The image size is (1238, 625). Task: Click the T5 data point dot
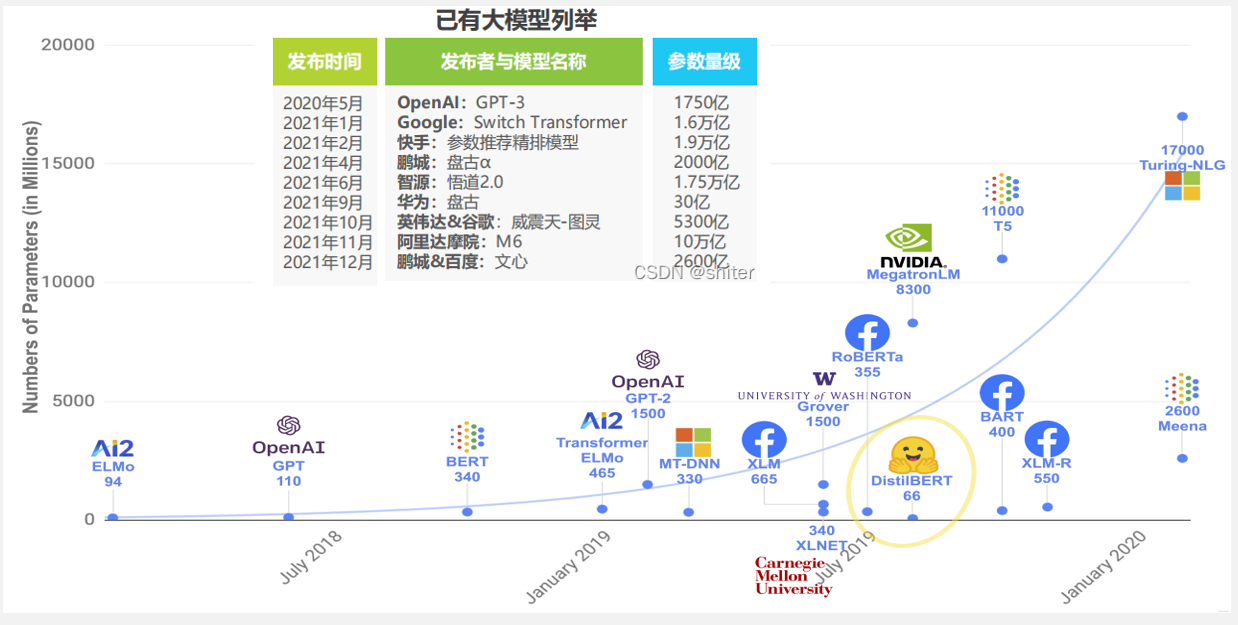[x=1002, y=259]
